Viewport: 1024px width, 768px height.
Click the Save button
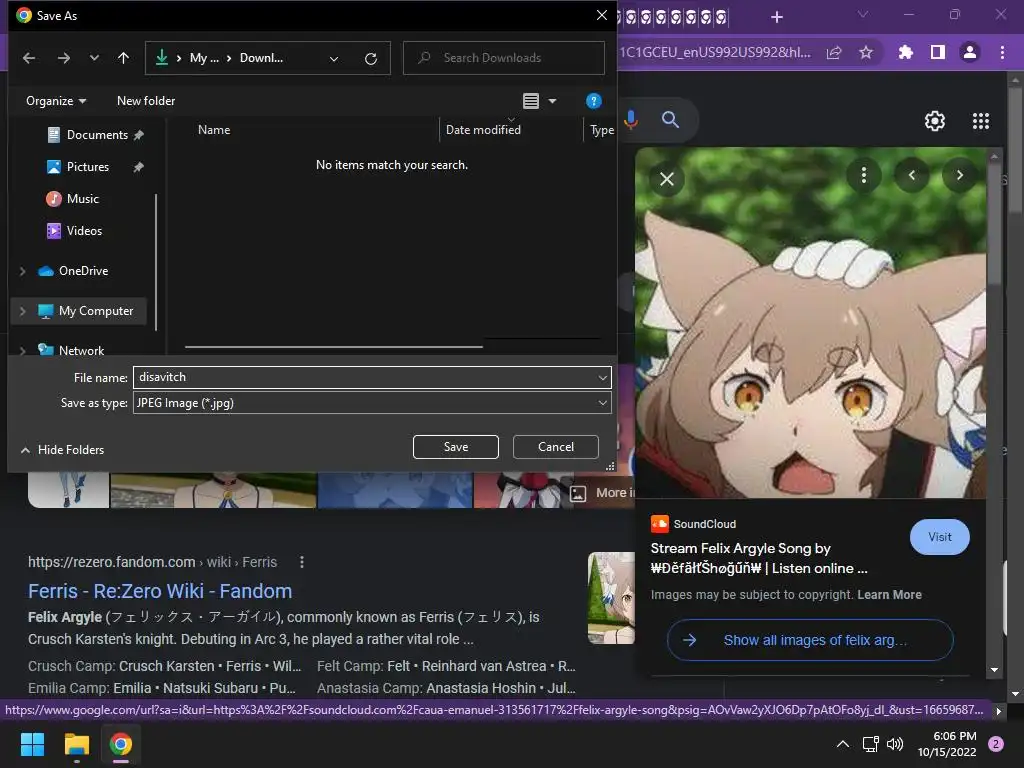pyautogui.click(x=456, y=447)
